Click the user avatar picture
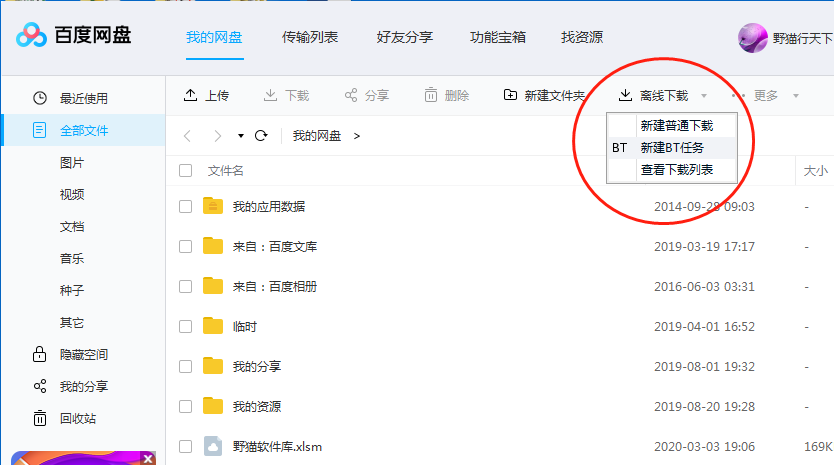Screen dimensions: 834x465 753,38
